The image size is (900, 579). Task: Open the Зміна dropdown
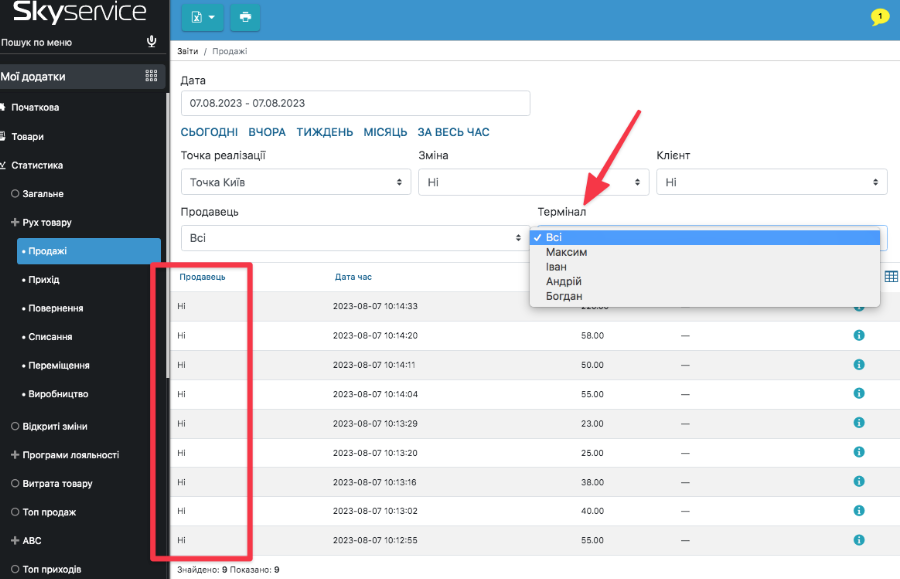click(533, 183)
